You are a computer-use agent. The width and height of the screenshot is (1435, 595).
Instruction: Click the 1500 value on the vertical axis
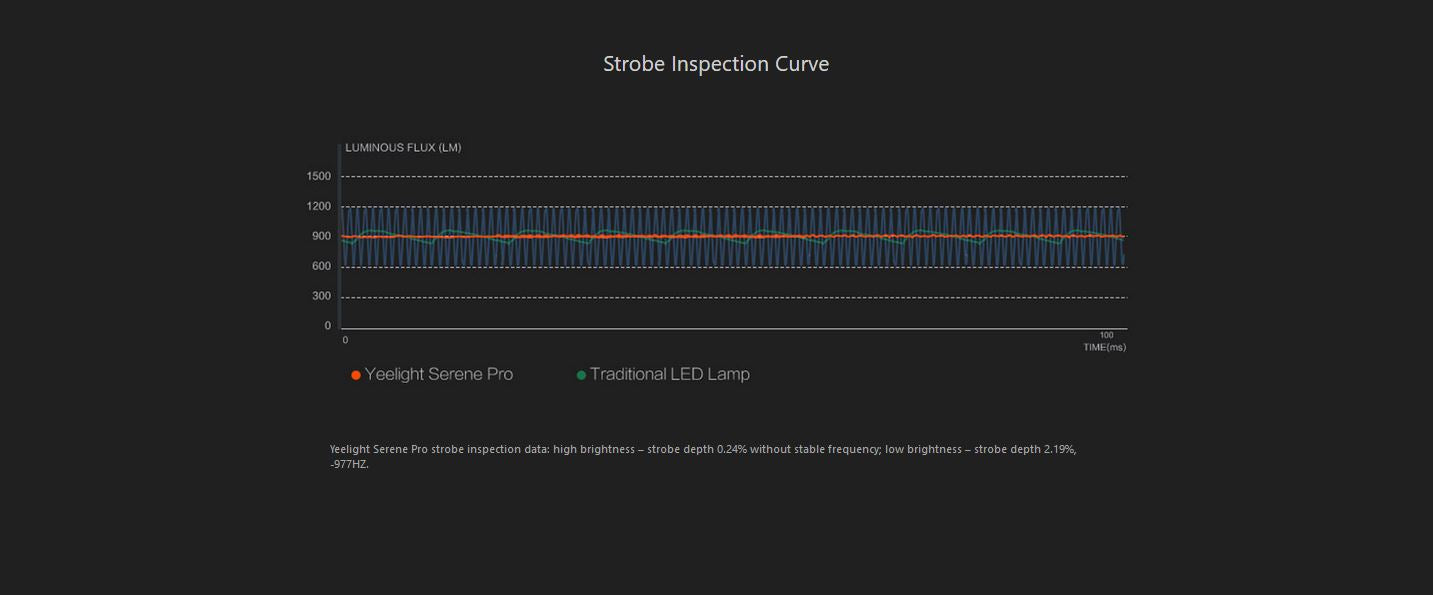click(x=319, y=176)
